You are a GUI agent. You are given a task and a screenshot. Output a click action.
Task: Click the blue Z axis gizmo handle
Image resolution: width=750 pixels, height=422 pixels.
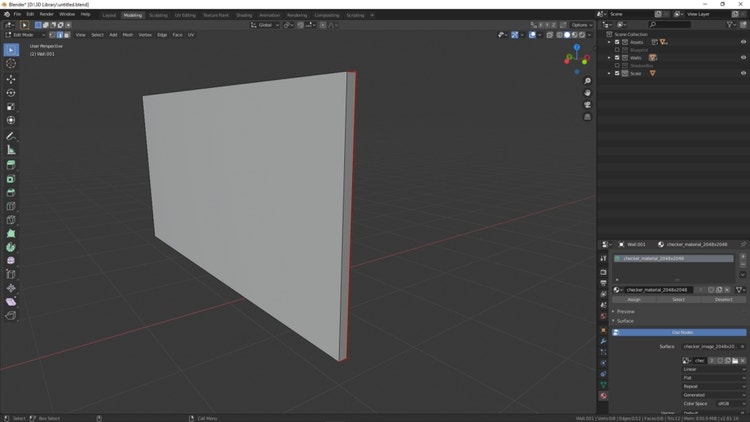click(x=577, y=47)
